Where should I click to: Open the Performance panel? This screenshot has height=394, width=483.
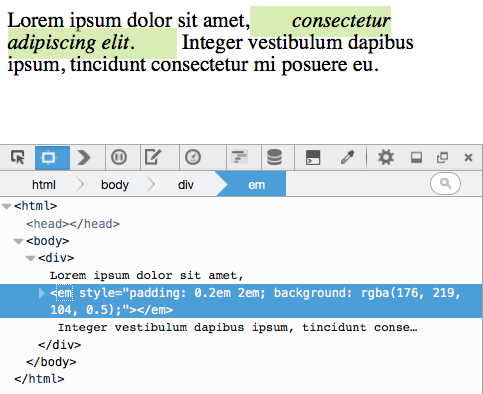(x=193, y=157)
